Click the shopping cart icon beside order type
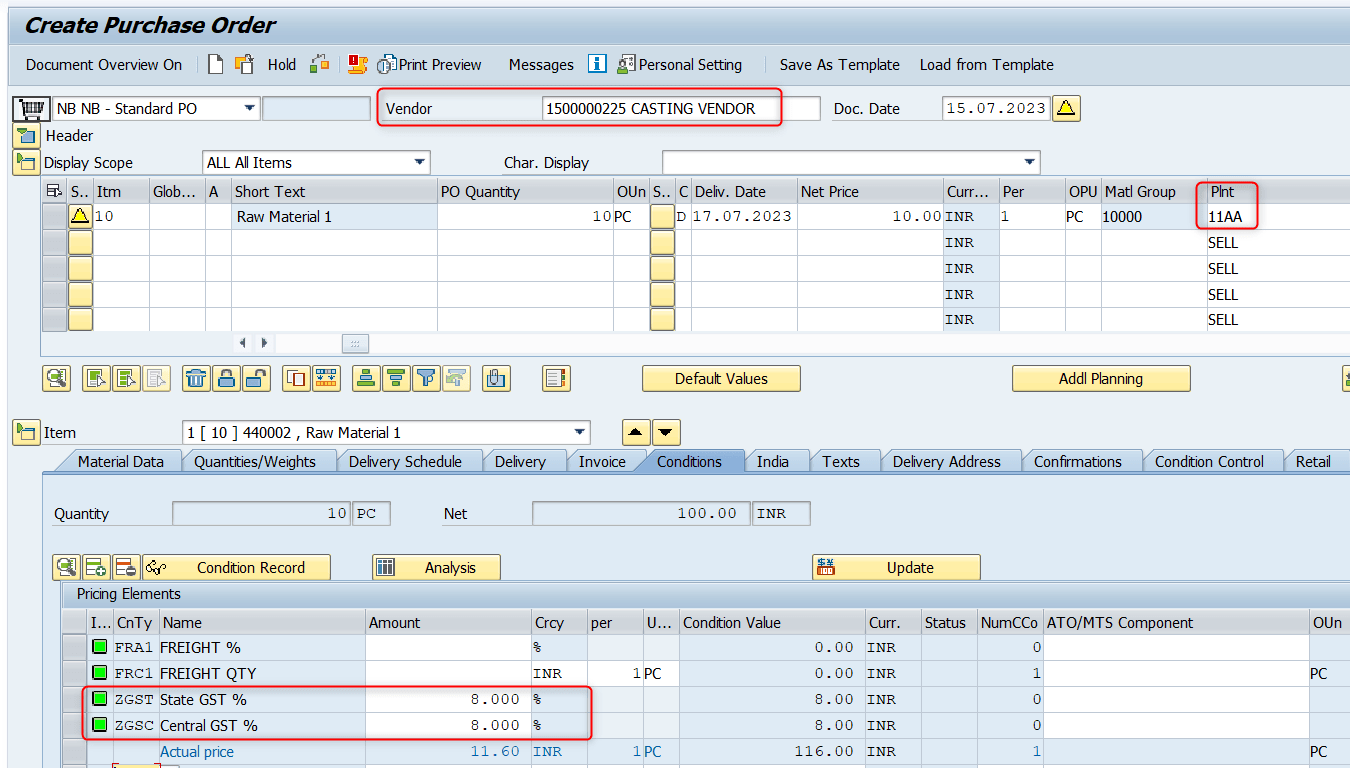The image size is (1350, 768). pos(32,108)
